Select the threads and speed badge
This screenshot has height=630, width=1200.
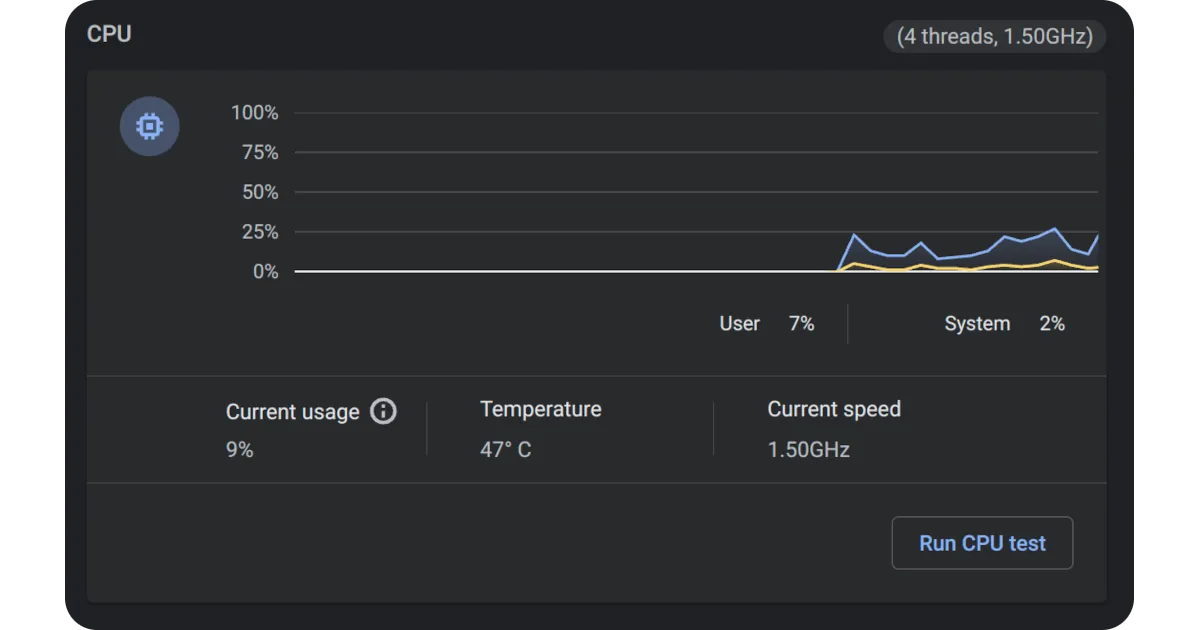tap(995, 37)
